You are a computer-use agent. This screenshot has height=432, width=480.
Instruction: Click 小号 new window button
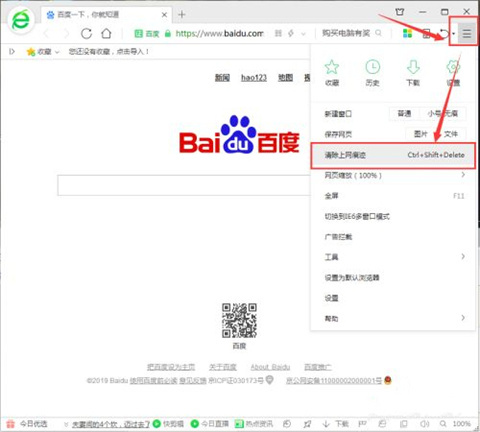point(434,114)
